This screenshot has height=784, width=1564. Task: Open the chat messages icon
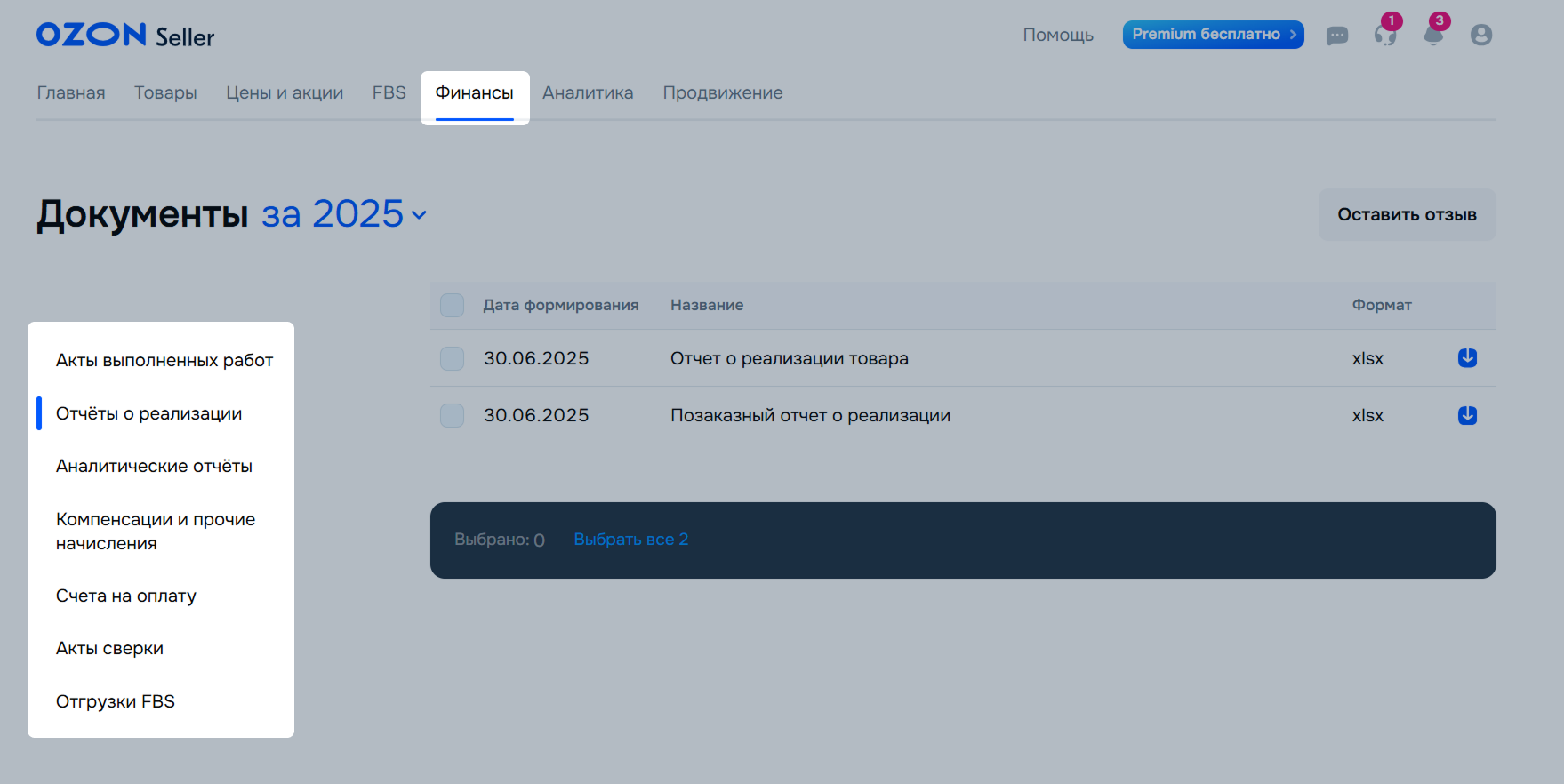pos(1337,36)
